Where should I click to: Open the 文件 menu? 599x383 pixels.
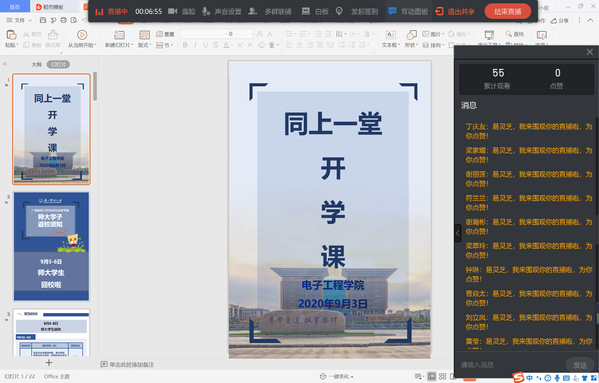pyautogui.click(x=19, y=20)
